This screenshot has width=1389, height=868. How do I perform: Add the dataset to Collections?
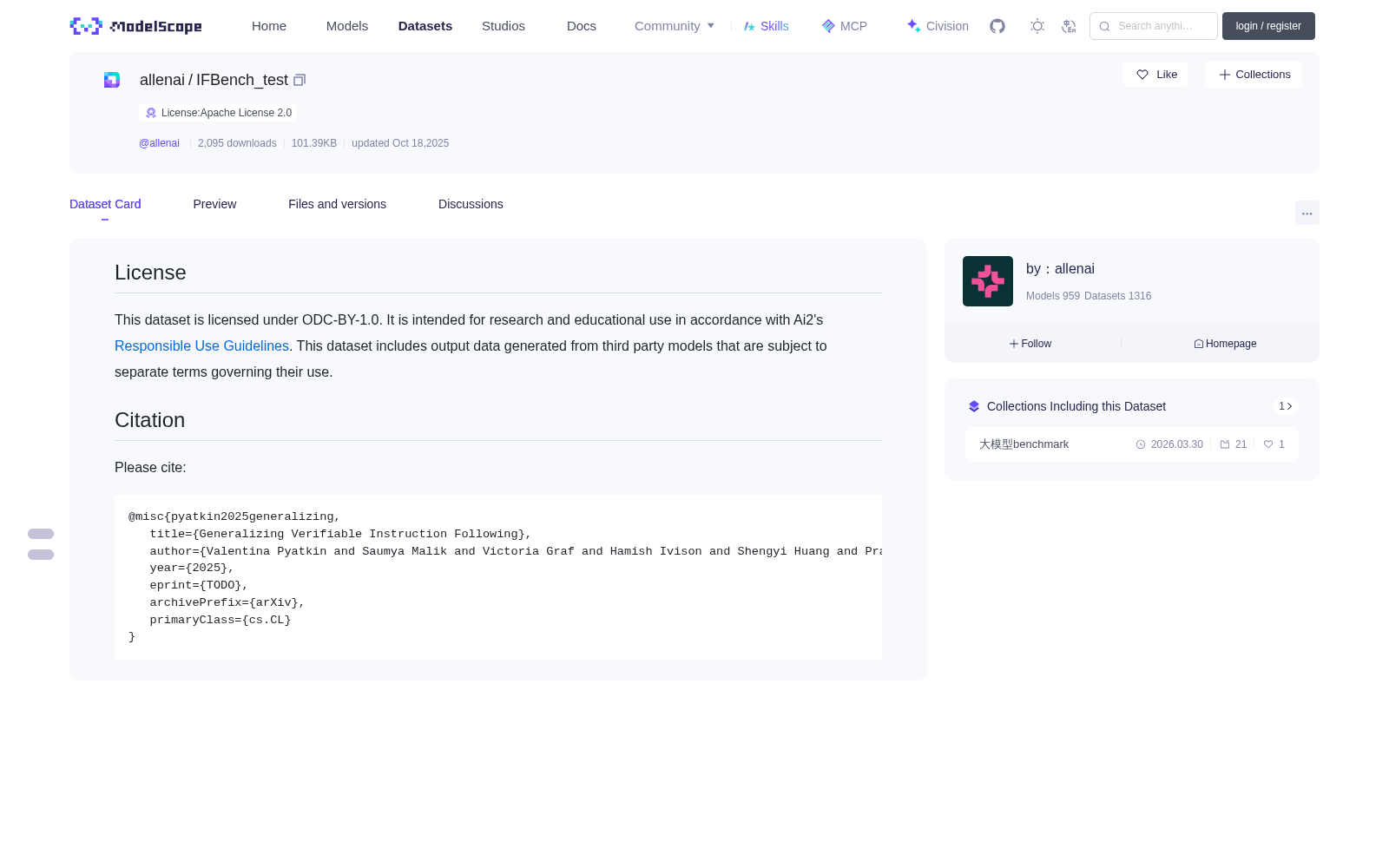click(x=1254, y=75)
